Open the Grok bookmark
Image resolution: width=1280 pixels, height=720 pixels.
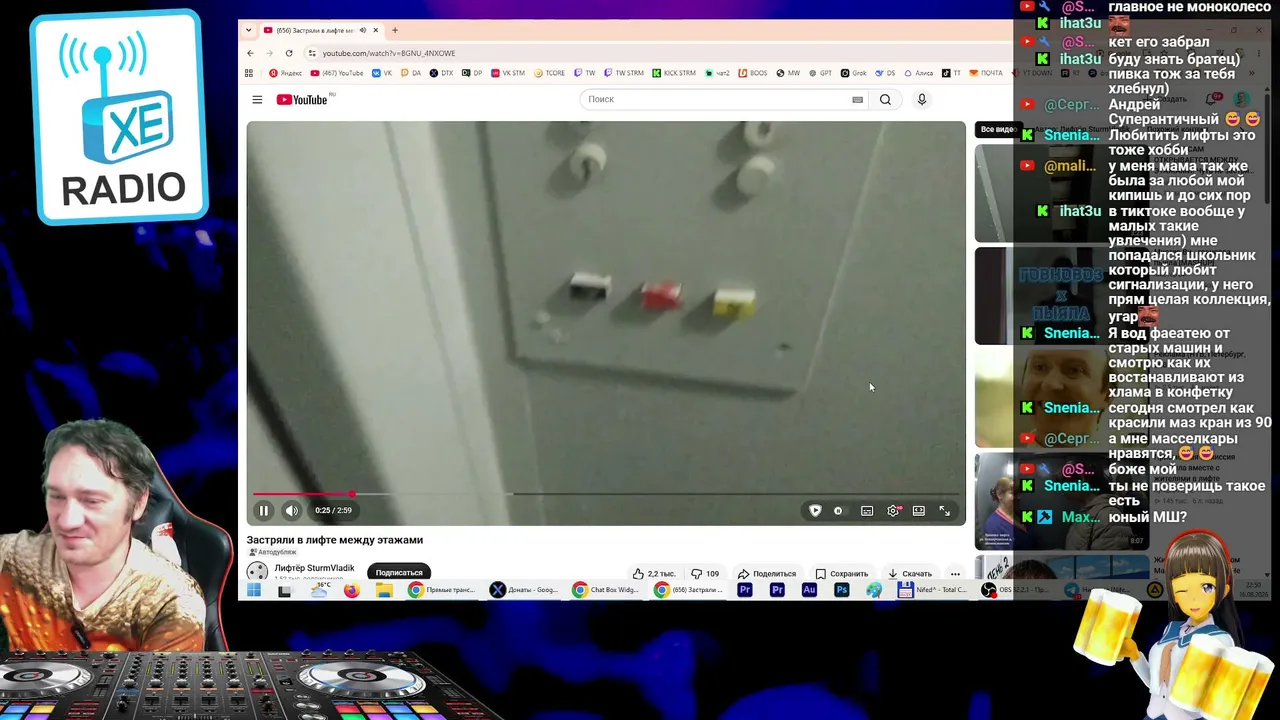click(853, 73)
